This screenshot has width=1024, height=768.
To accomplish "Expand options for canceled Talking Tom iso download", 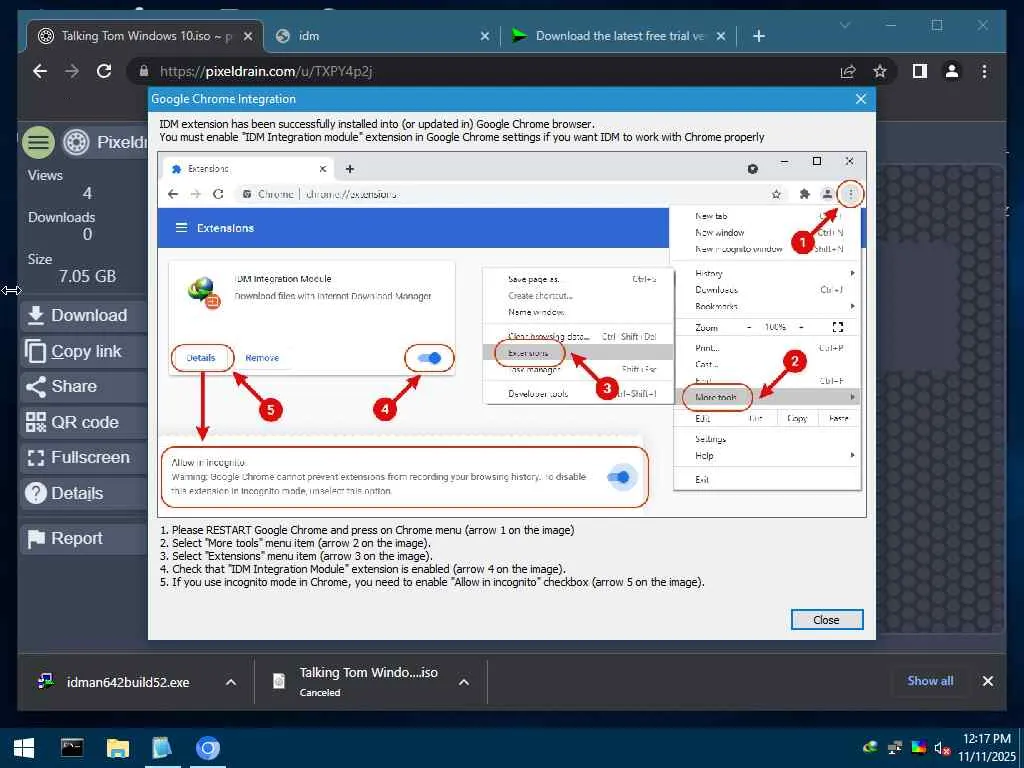I will (464, 682).
